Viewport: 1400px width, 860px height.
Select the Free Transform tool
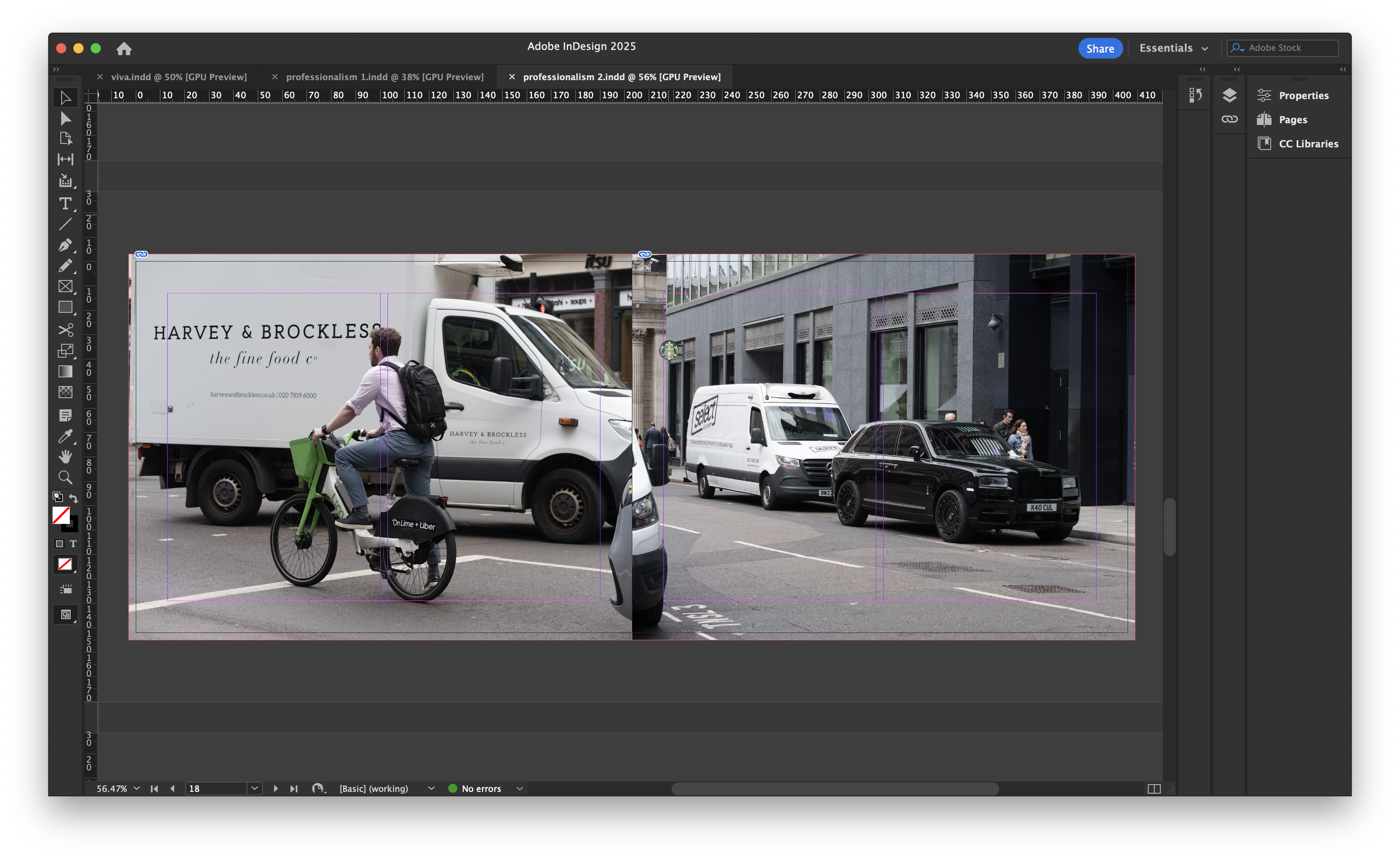coord(66,350)
